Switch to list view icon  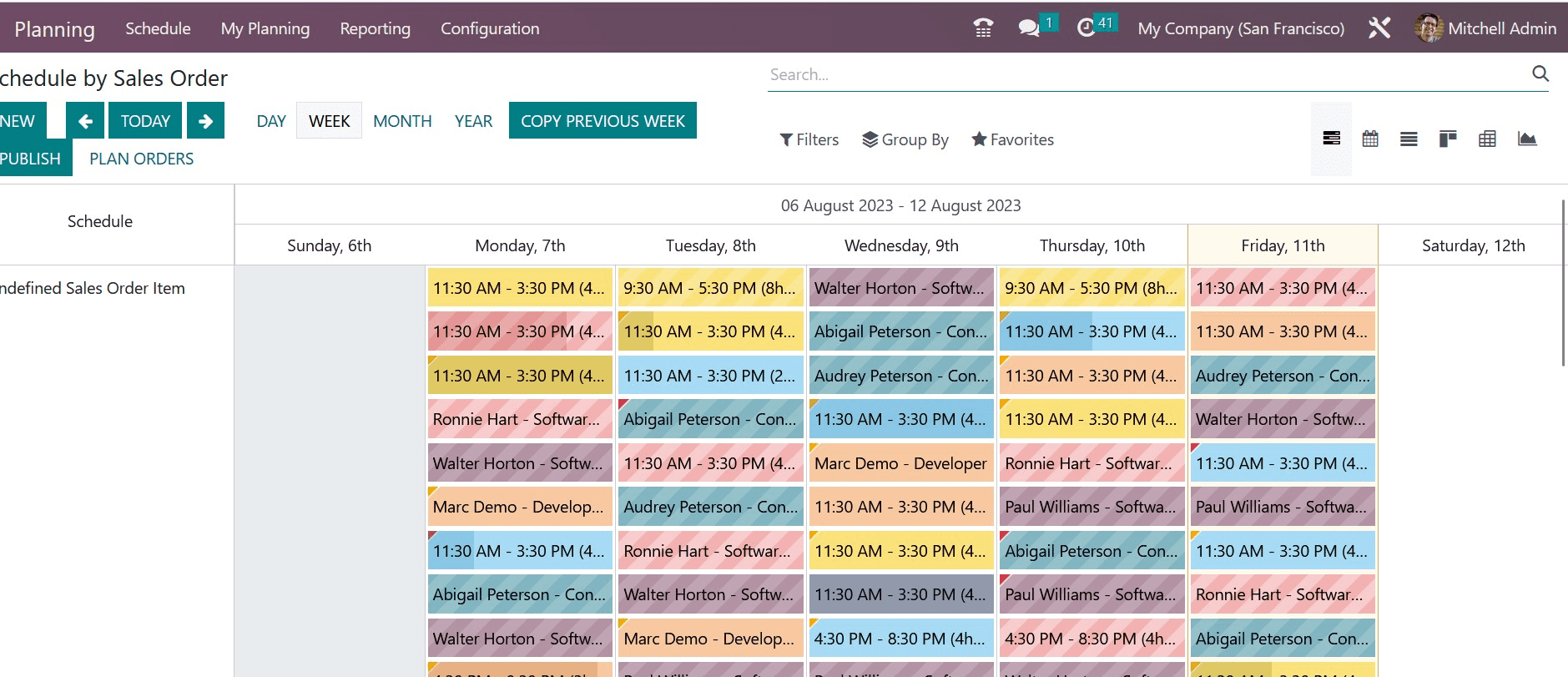(x=1409, y=139)
